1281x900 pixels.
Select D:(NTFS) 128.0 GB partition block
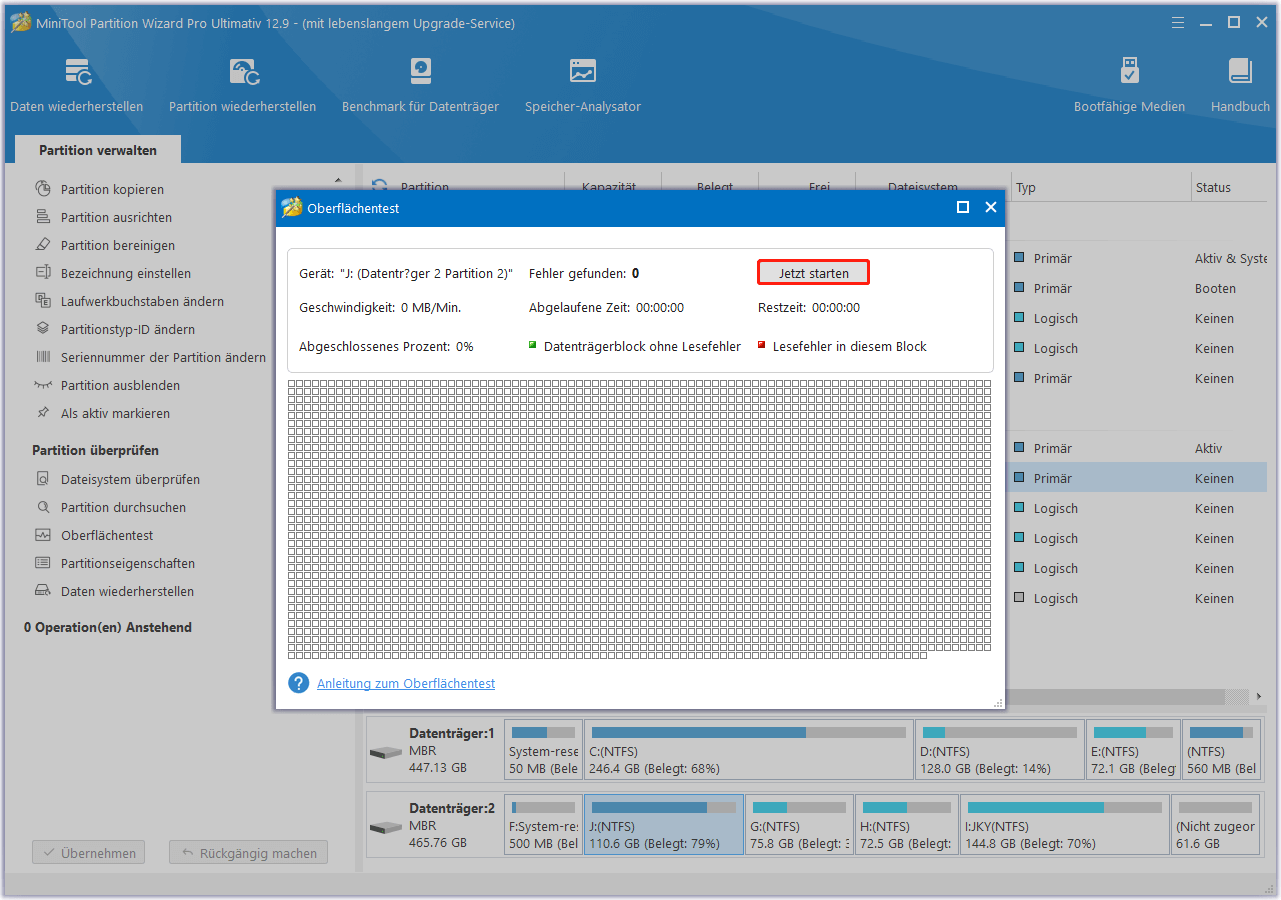pyautogui.click(x=999, y=750)
